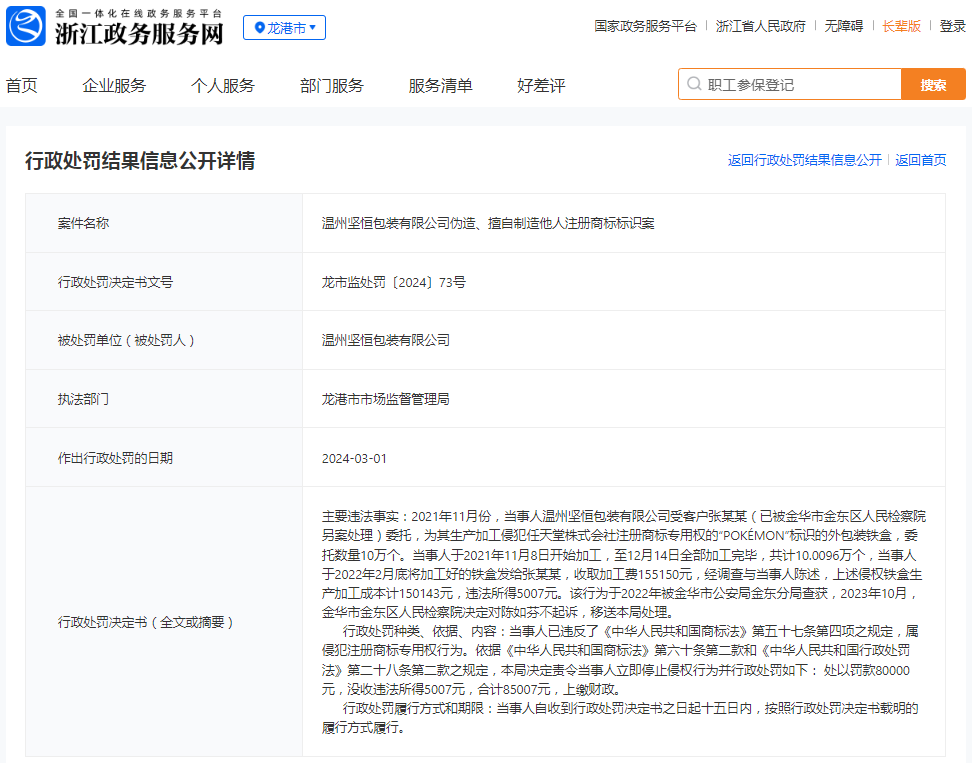
Task: Open the 个人服务 navigation item
Action: pyautogui.click(x=223, y=86)
